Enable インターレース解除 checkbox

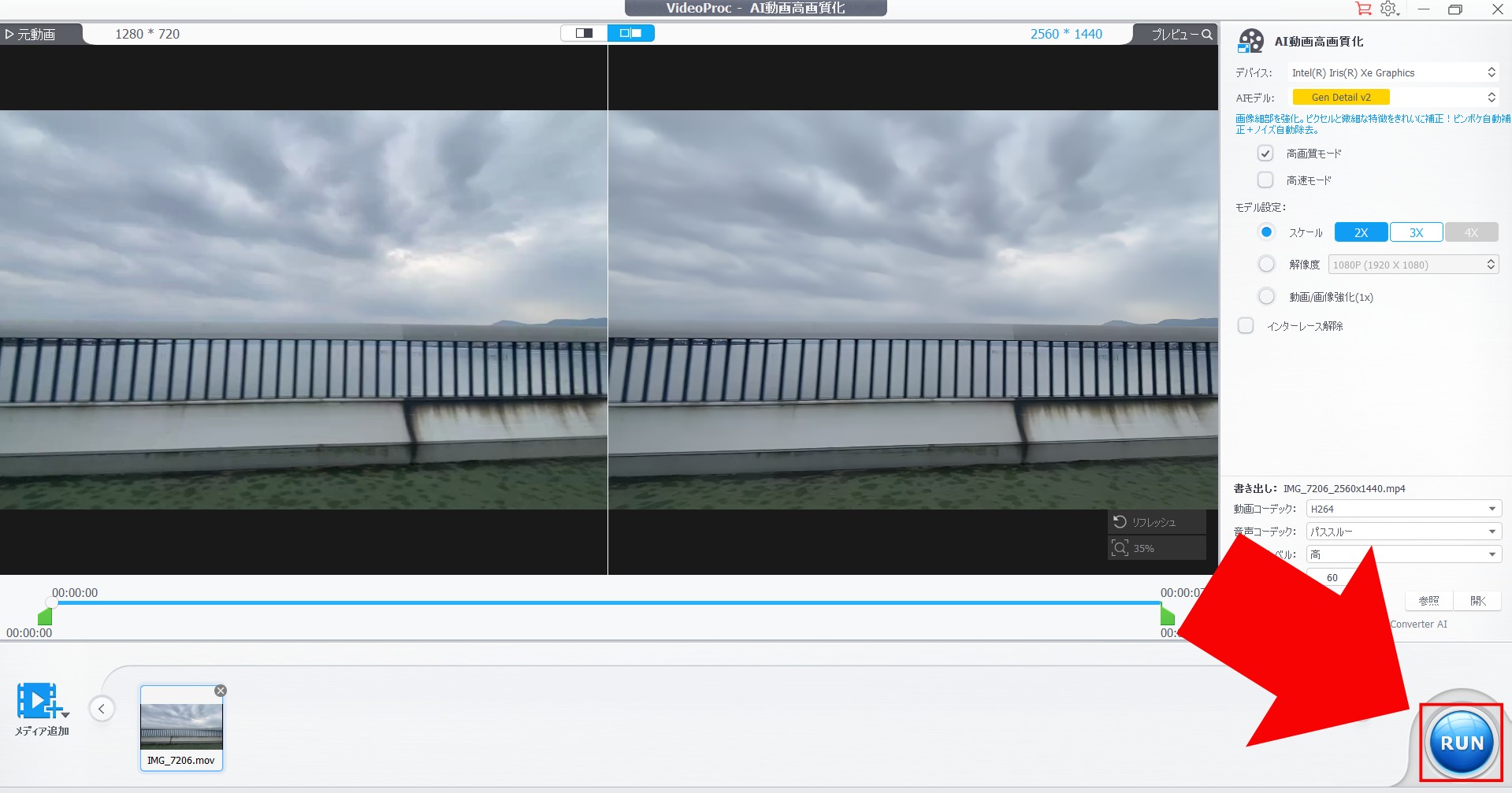click(1246, 326)
